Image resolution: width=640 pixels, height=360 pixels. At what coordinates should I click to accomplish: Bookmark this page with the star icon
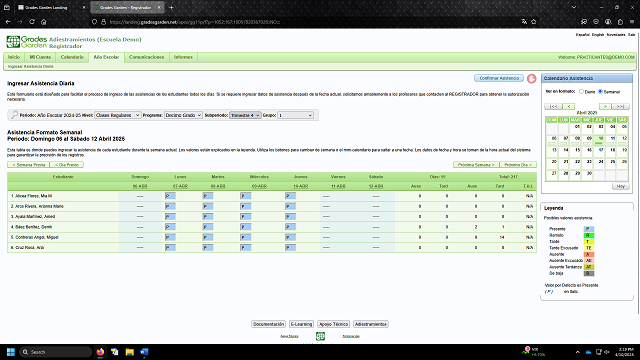point(533,22)
